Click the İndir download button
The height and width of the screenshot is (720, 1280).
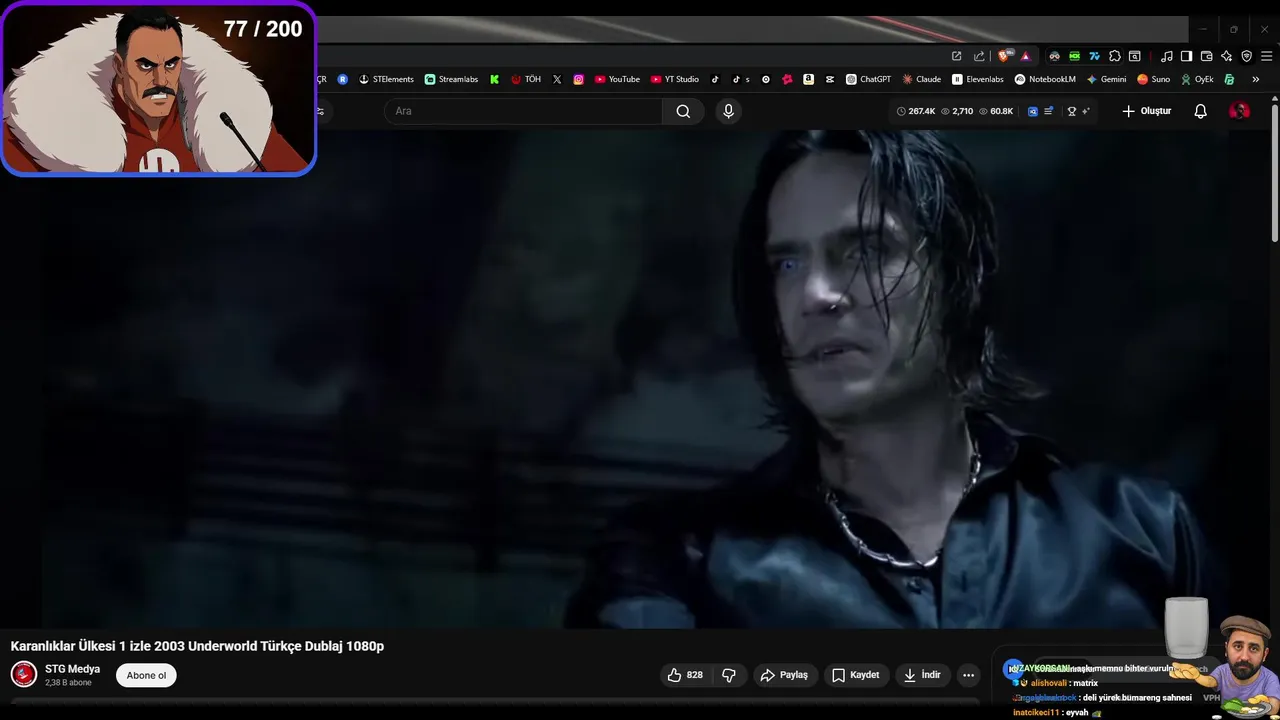(922, 675)
